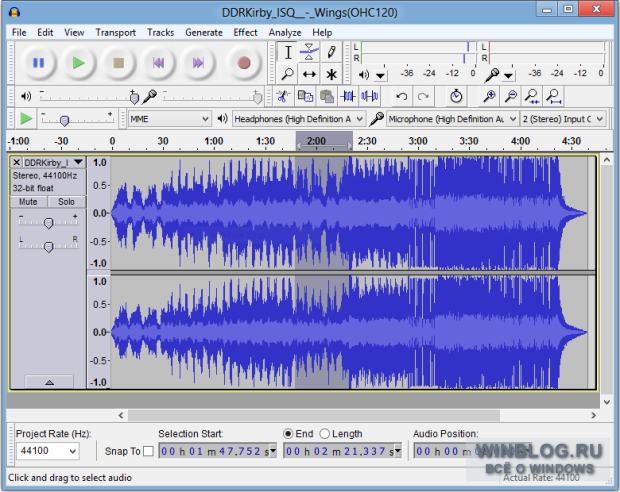Click the Play-at-speed green button

click(26, 118)
